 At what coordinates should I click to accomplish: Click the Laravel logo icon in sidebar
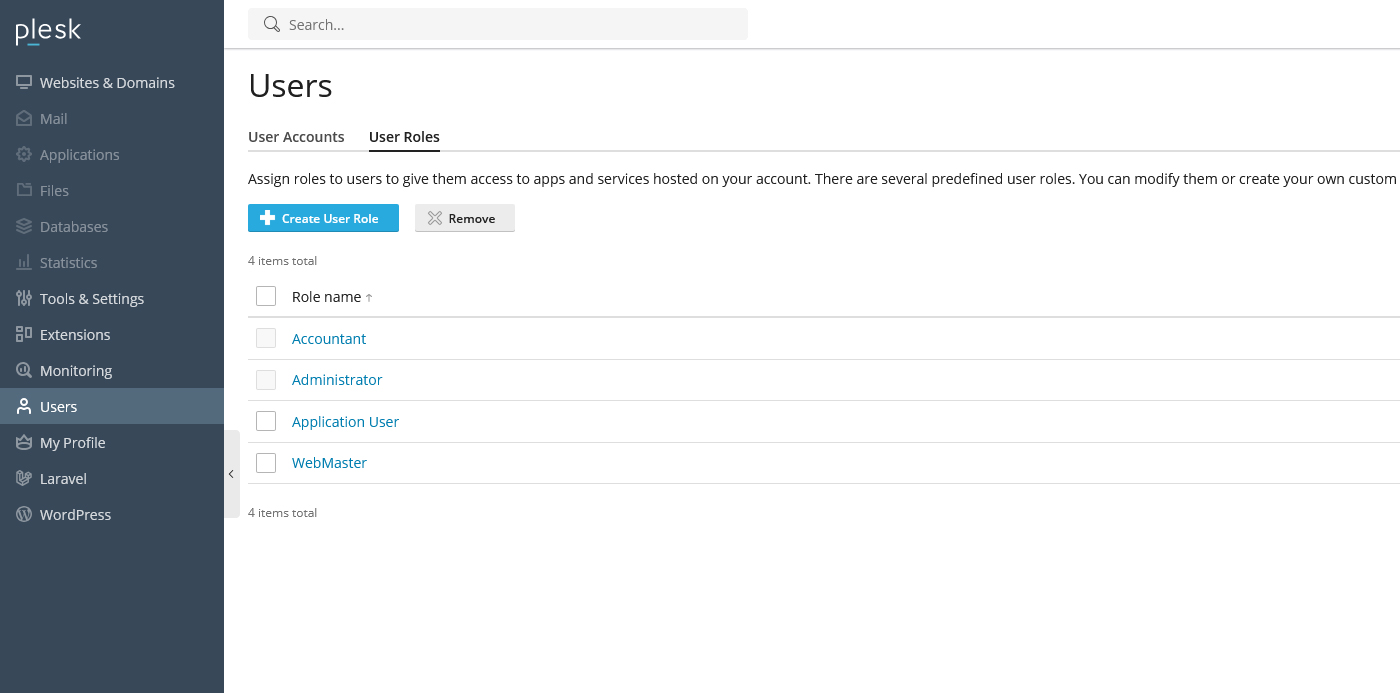(24, 479)
